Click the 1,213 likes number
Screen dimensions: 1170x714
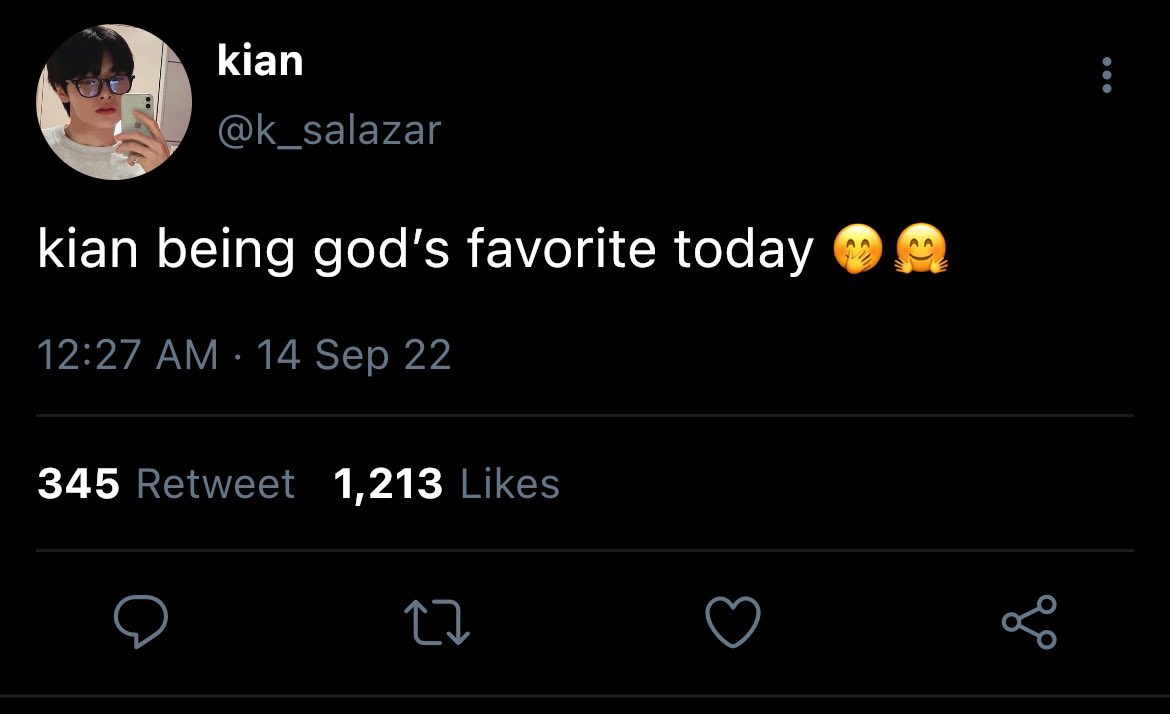(388, 484)
